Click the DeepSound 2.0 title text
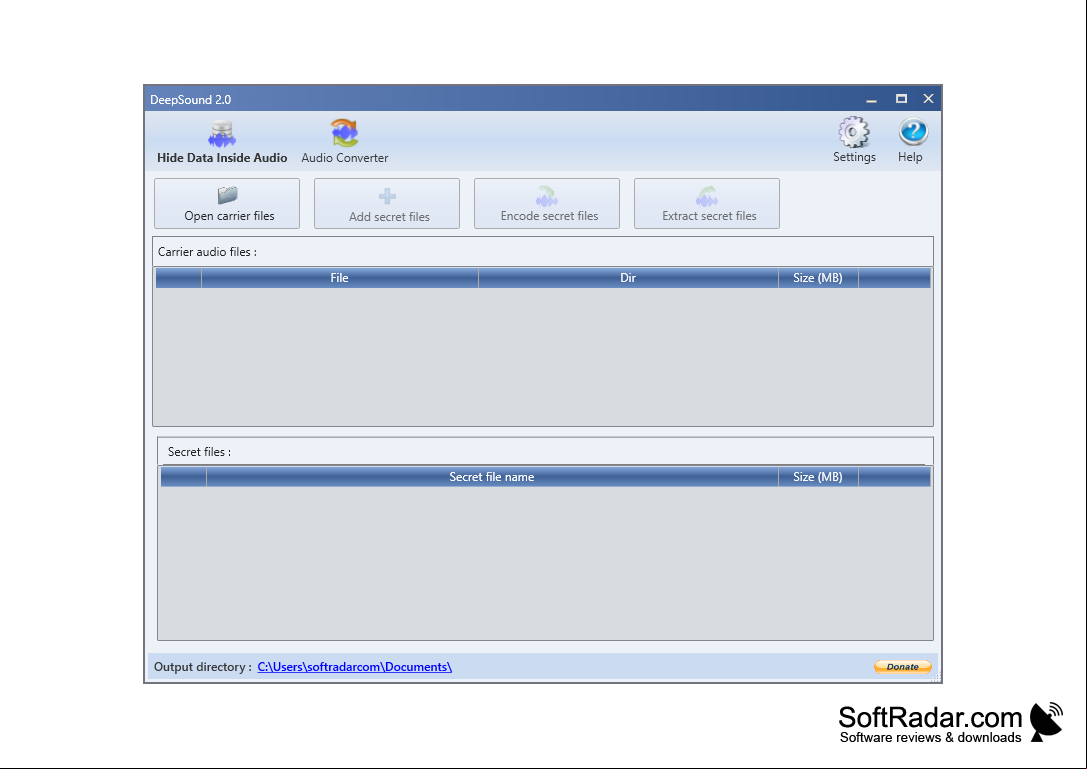The height and width of the screenshot is (769, 1087). pos(191,100)
